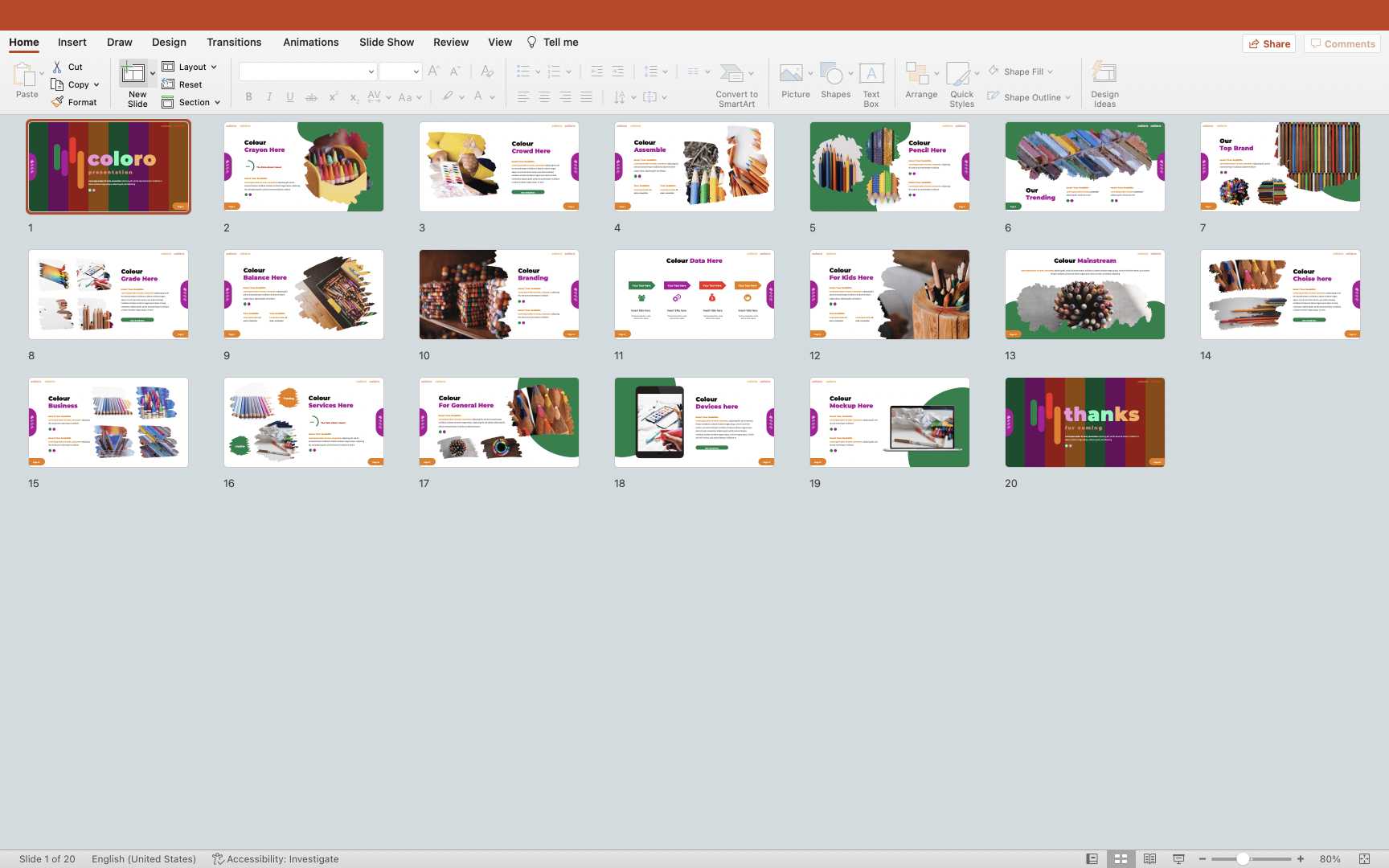Toggle bold formatting
The image size is (1389, 868).
click(x=248, y=97)
